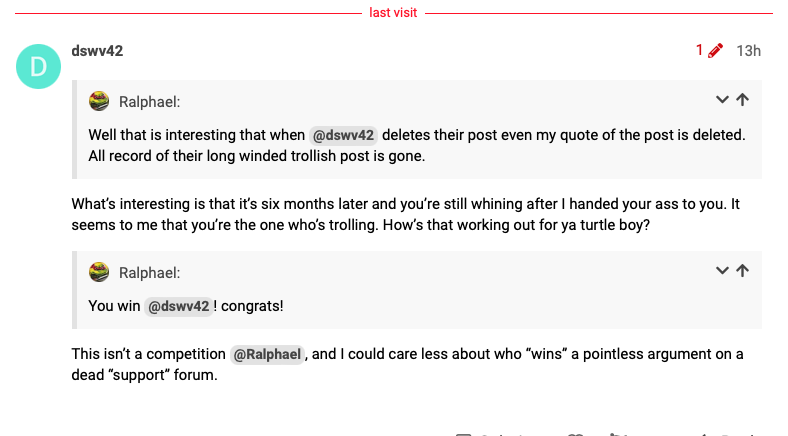Click the red edit count number 1

(699, 50)
